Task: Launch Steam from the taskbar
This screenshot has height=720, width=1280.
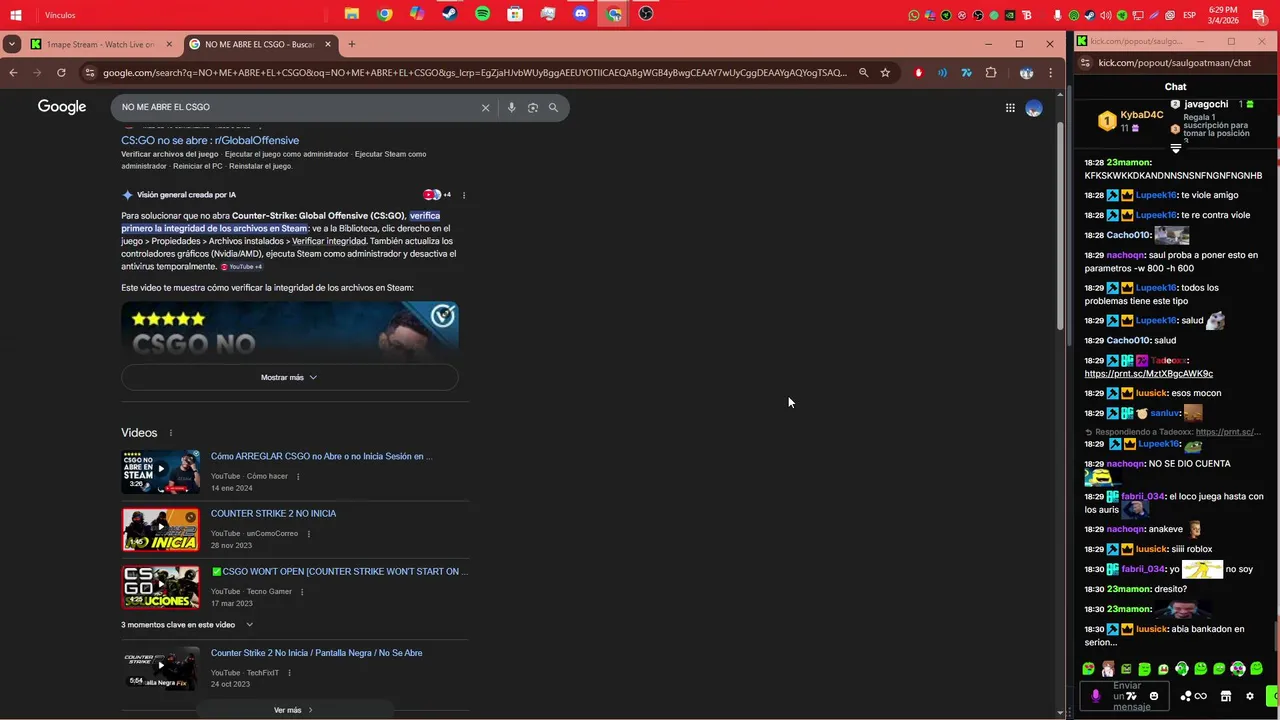Action: point(450,14)
